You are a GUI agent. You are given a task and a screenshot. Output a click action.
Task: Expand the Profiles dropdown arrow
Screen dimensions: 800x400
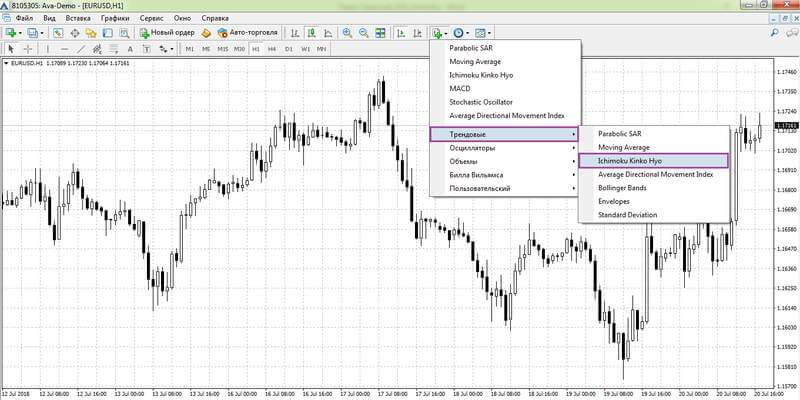click(42, 33)
